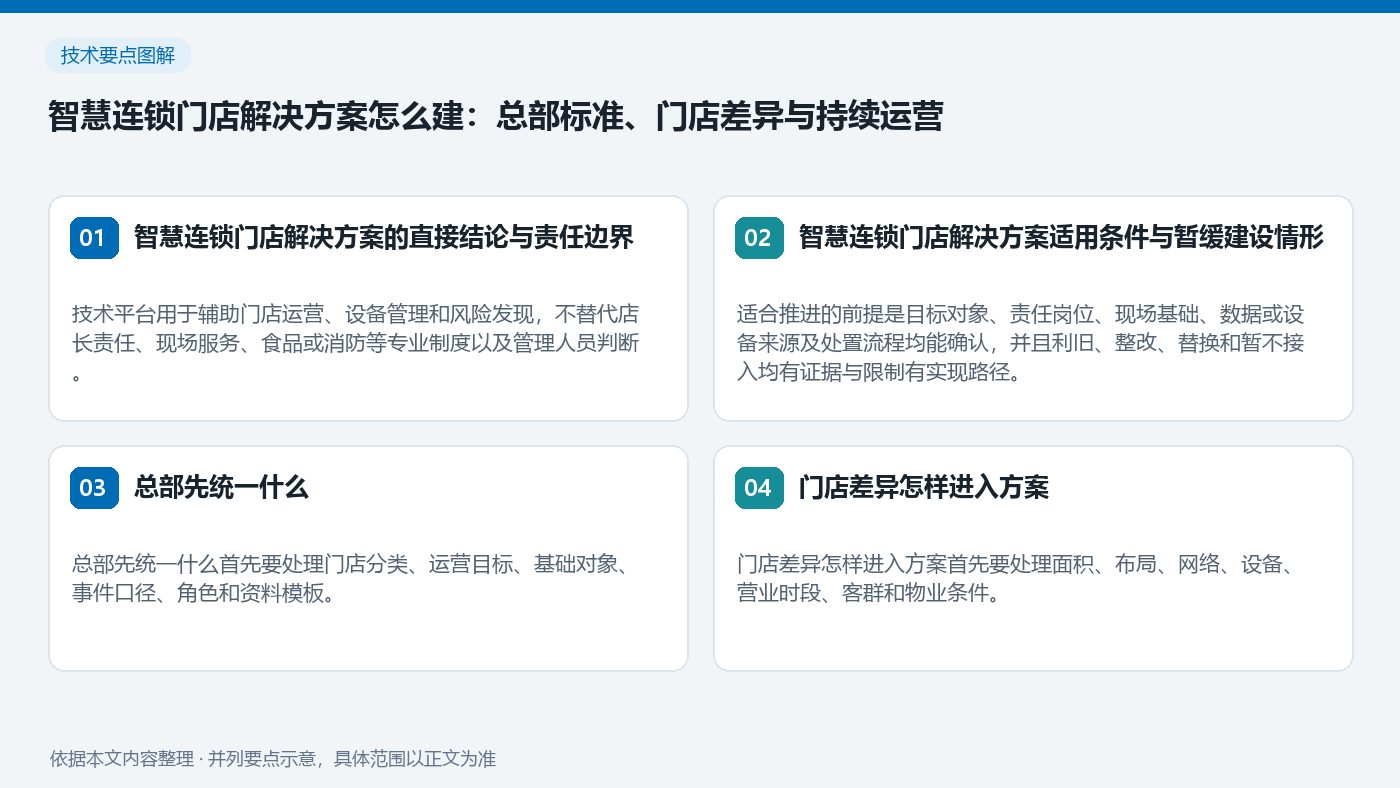
Task: Select heading 直接结论与责任边界 in card 01
Action: click(x=384, y=238)
